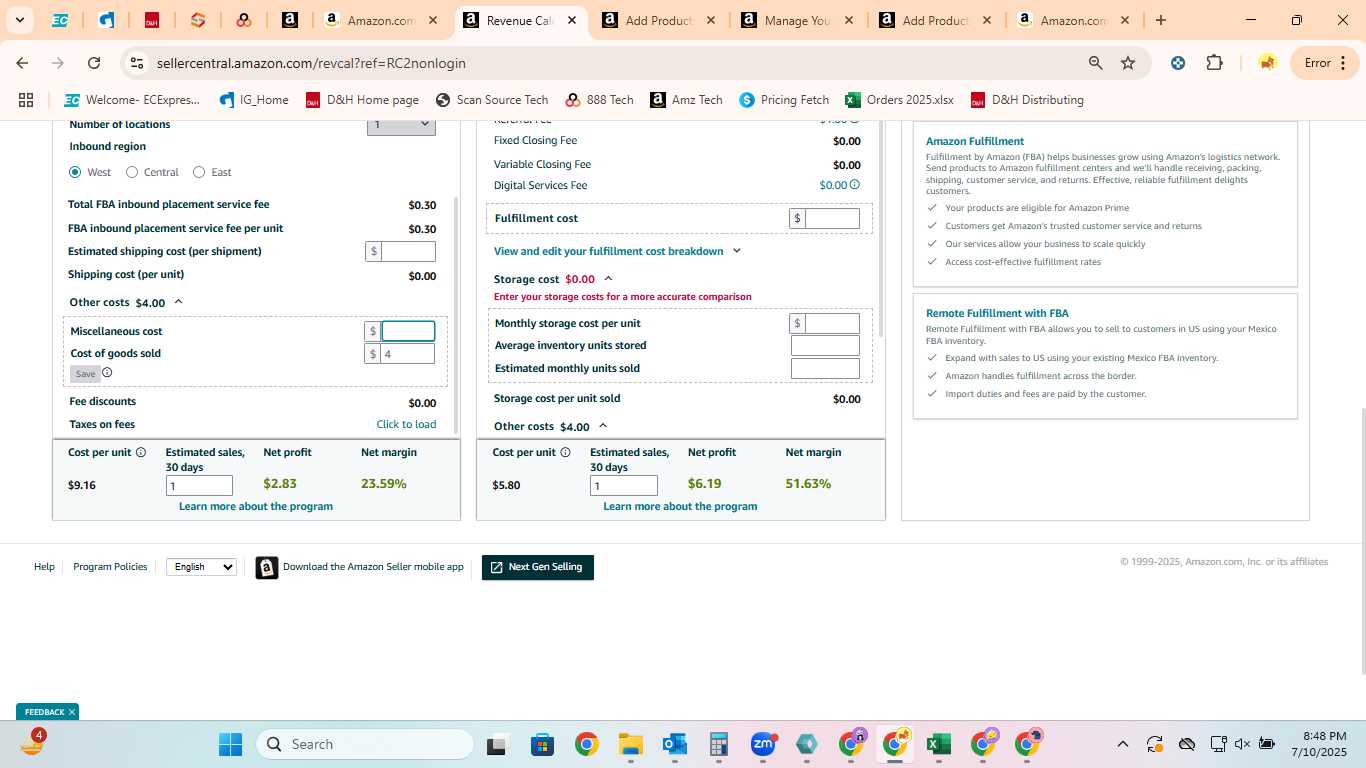1366x768 pixels.
Task: Click Average inventory units stored field
Action: (825, 346)
